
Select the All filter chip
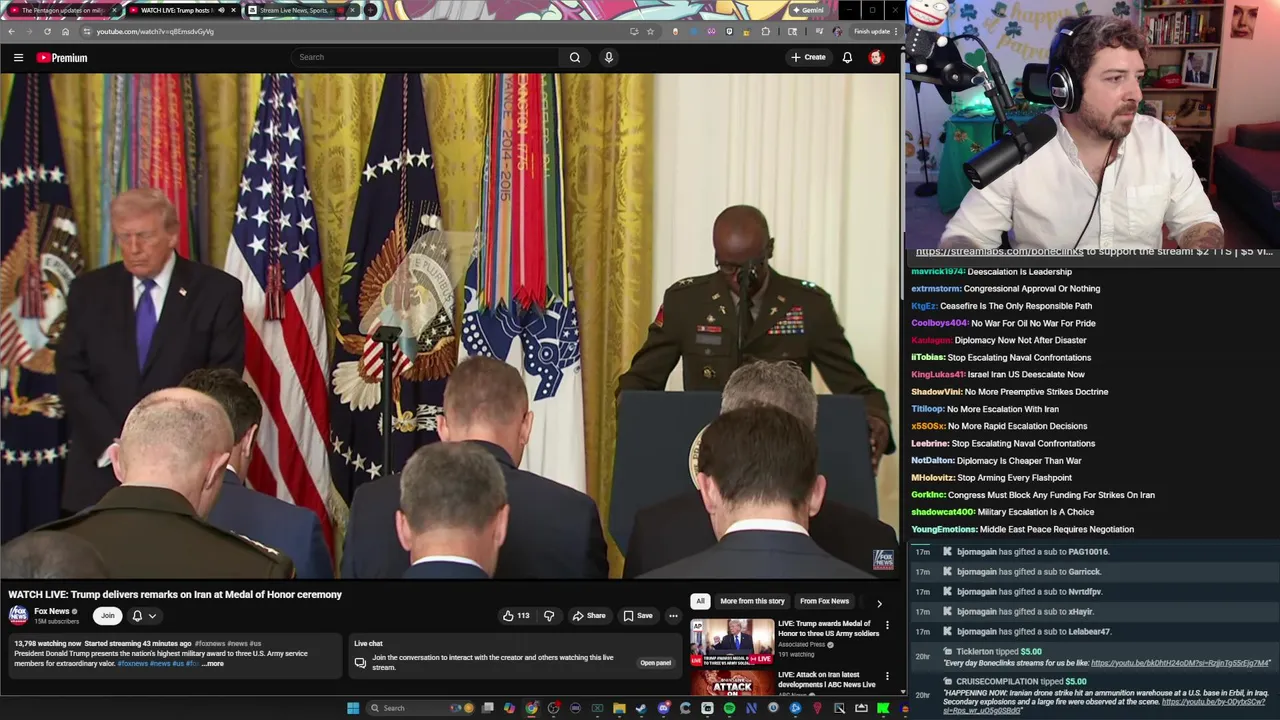700,601
